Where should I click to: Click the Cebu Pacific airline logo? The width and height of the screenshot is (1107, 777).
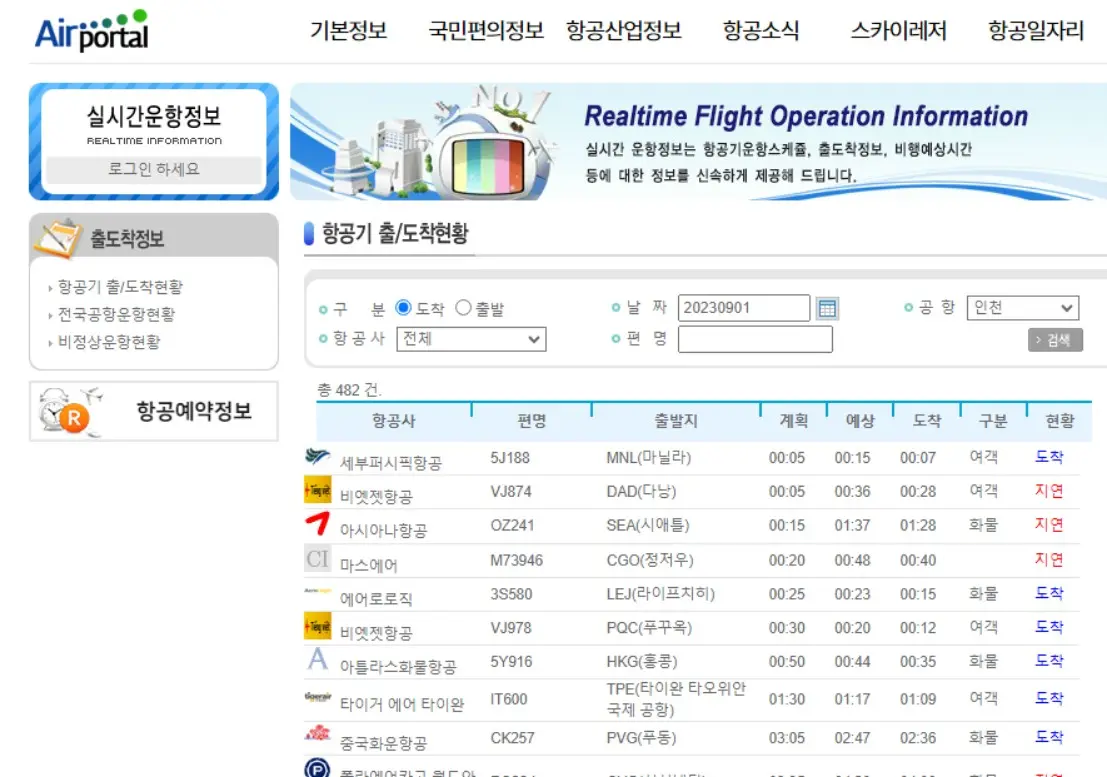tap(318, 456)
